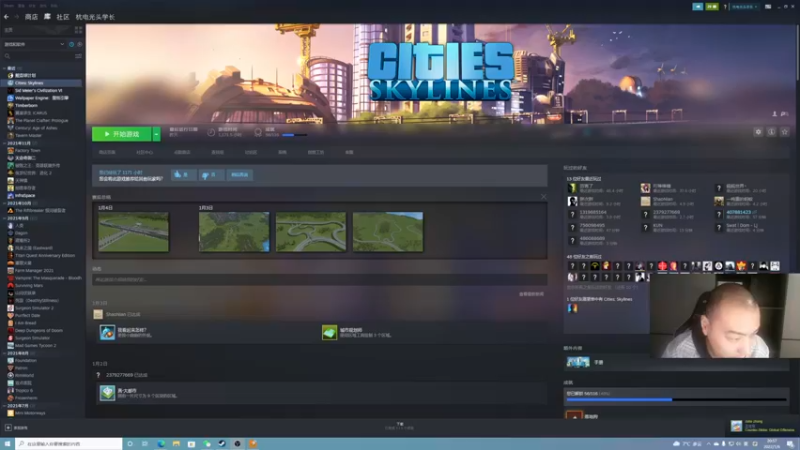Click the green 开始游戏 play button
This screenshot has height=450, width=800.
[121, 134]
